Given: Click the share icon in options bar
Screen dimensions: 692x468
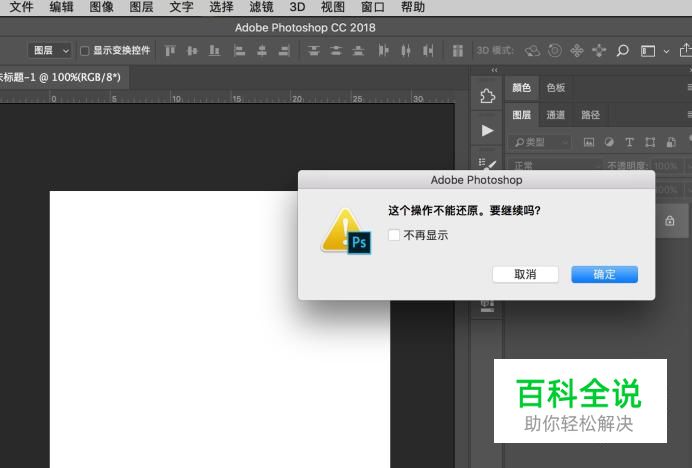Looking at the screenshot, I should click(x=686, y=50).
